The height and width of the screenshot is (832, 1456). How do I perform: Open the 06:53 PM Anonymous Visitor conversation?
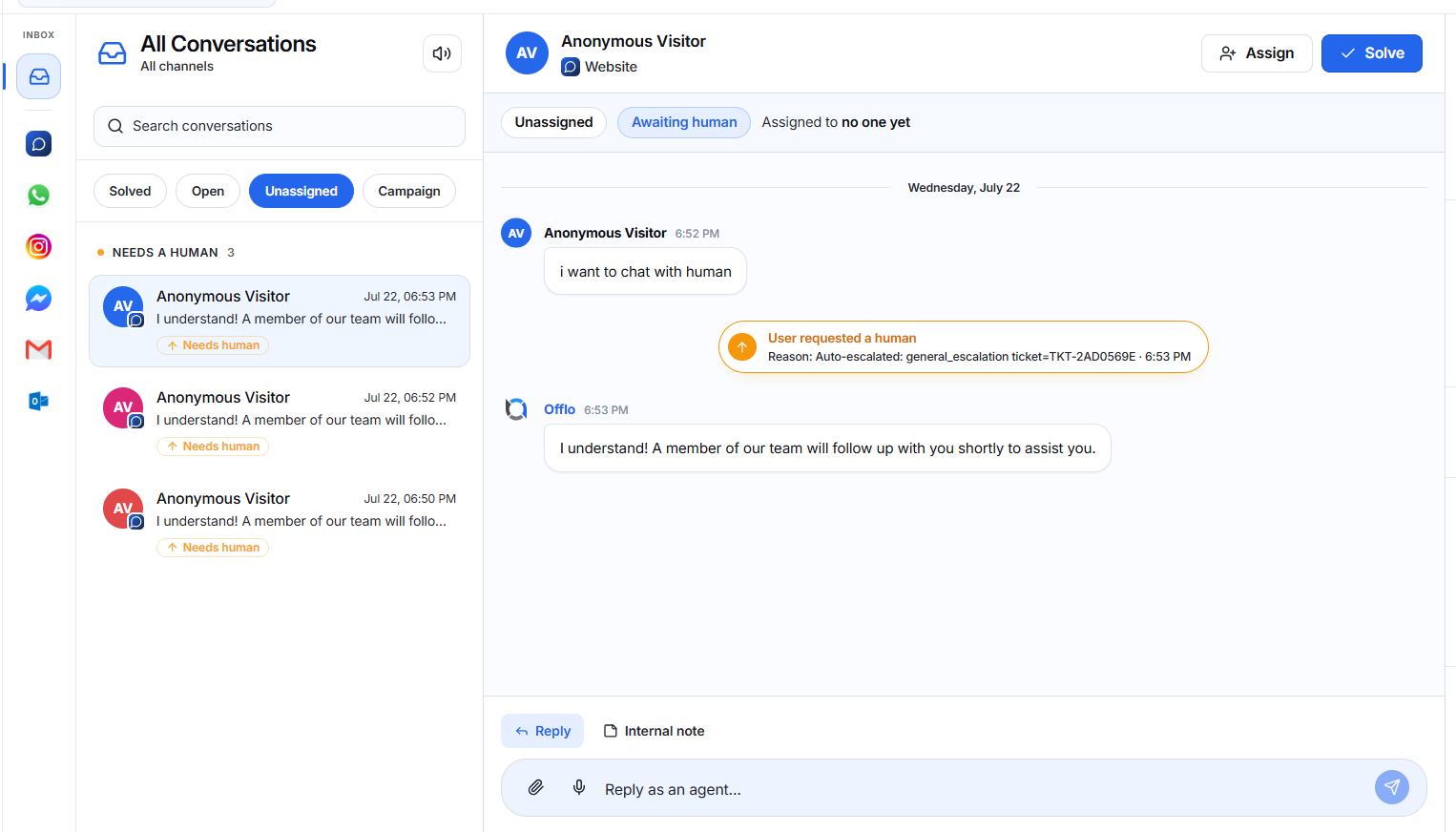[x=280, y=321]
